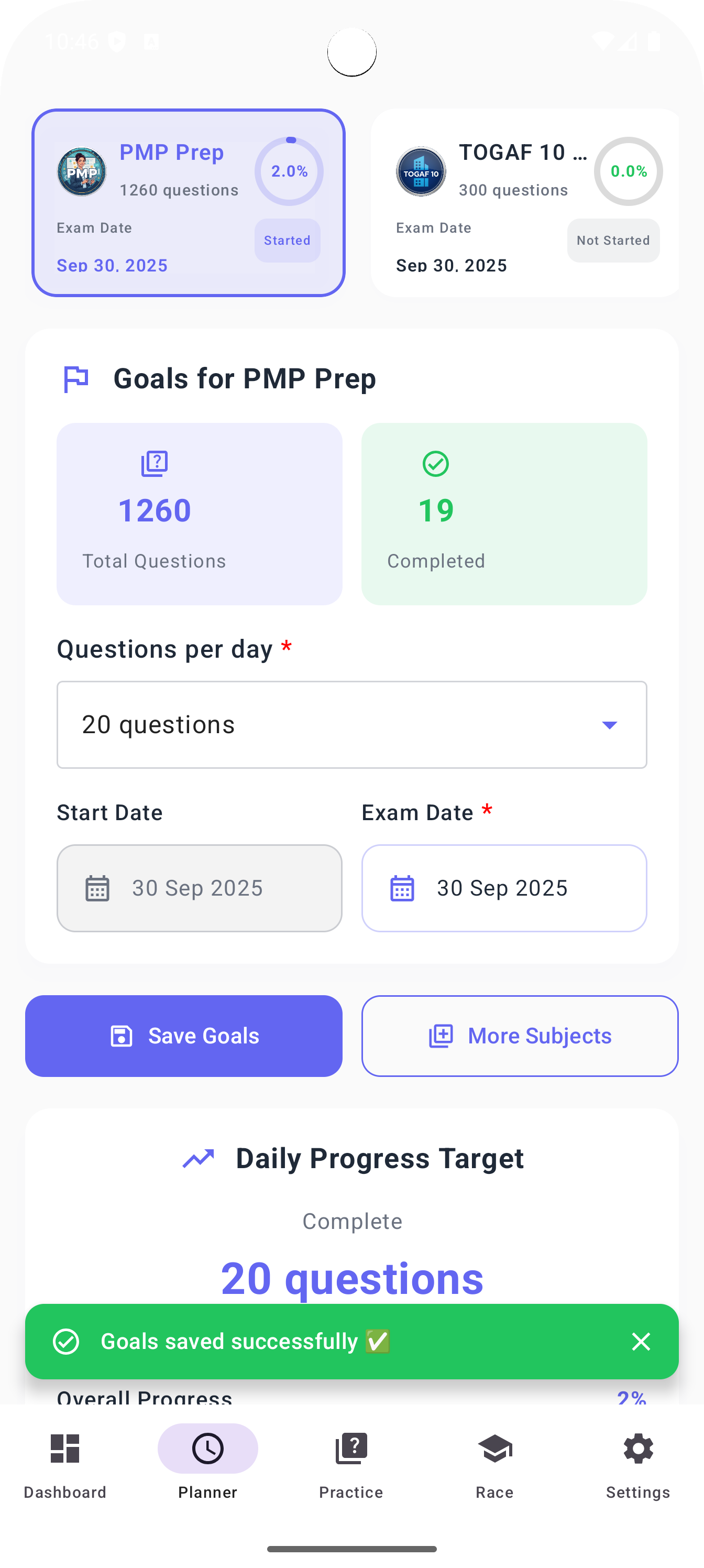Screen dimensions: 704x1568
Task: Open the Questions per day dropdown
Action: click(x=351, y=724)
